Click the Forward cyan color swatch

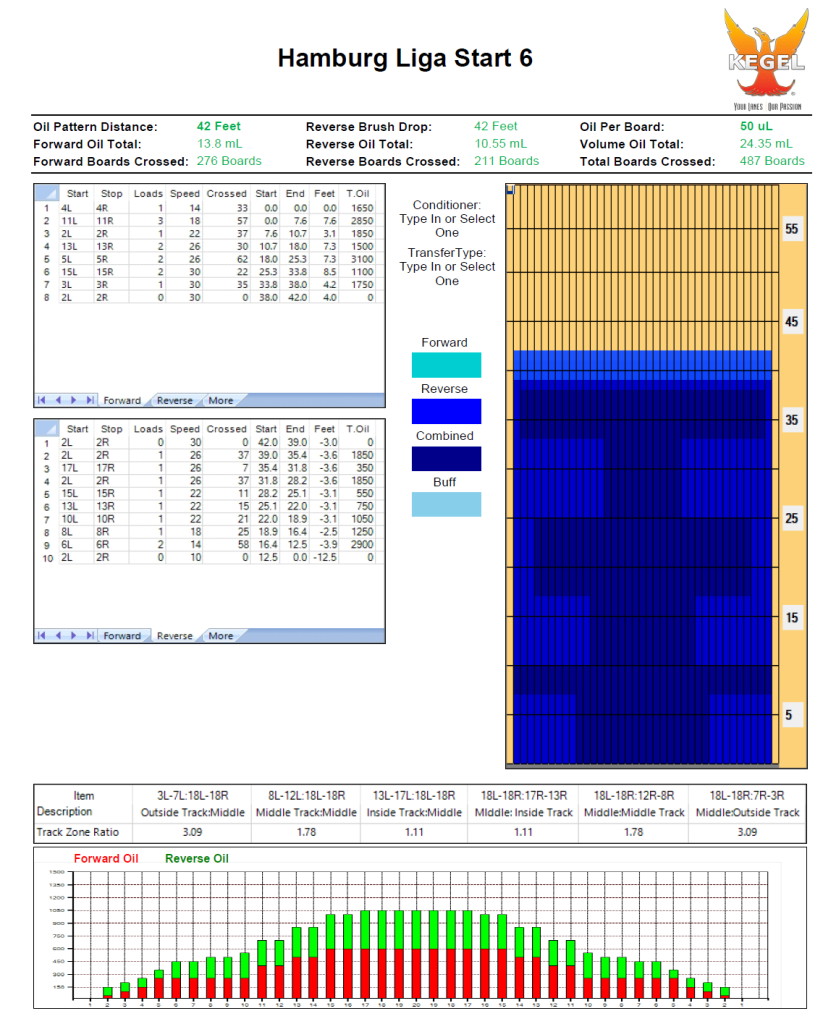click(446, 365)
